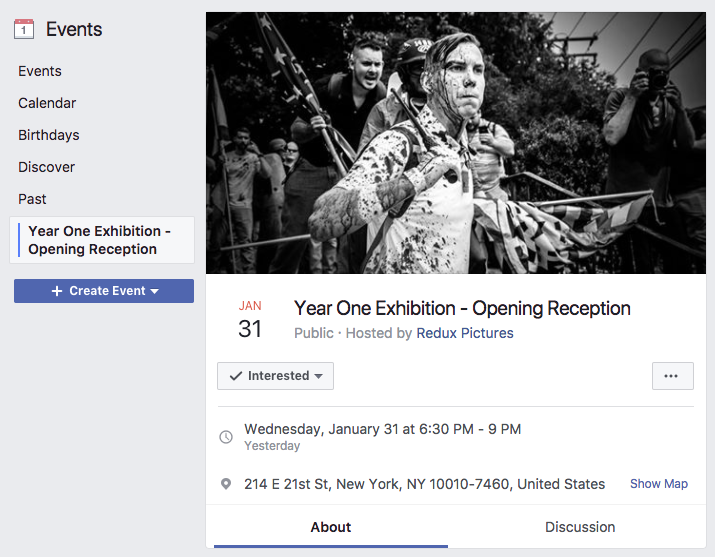Click the plus icon on Create Event
Screen dimensions: 715x557
pyautogui.click(x=57, y=291)
